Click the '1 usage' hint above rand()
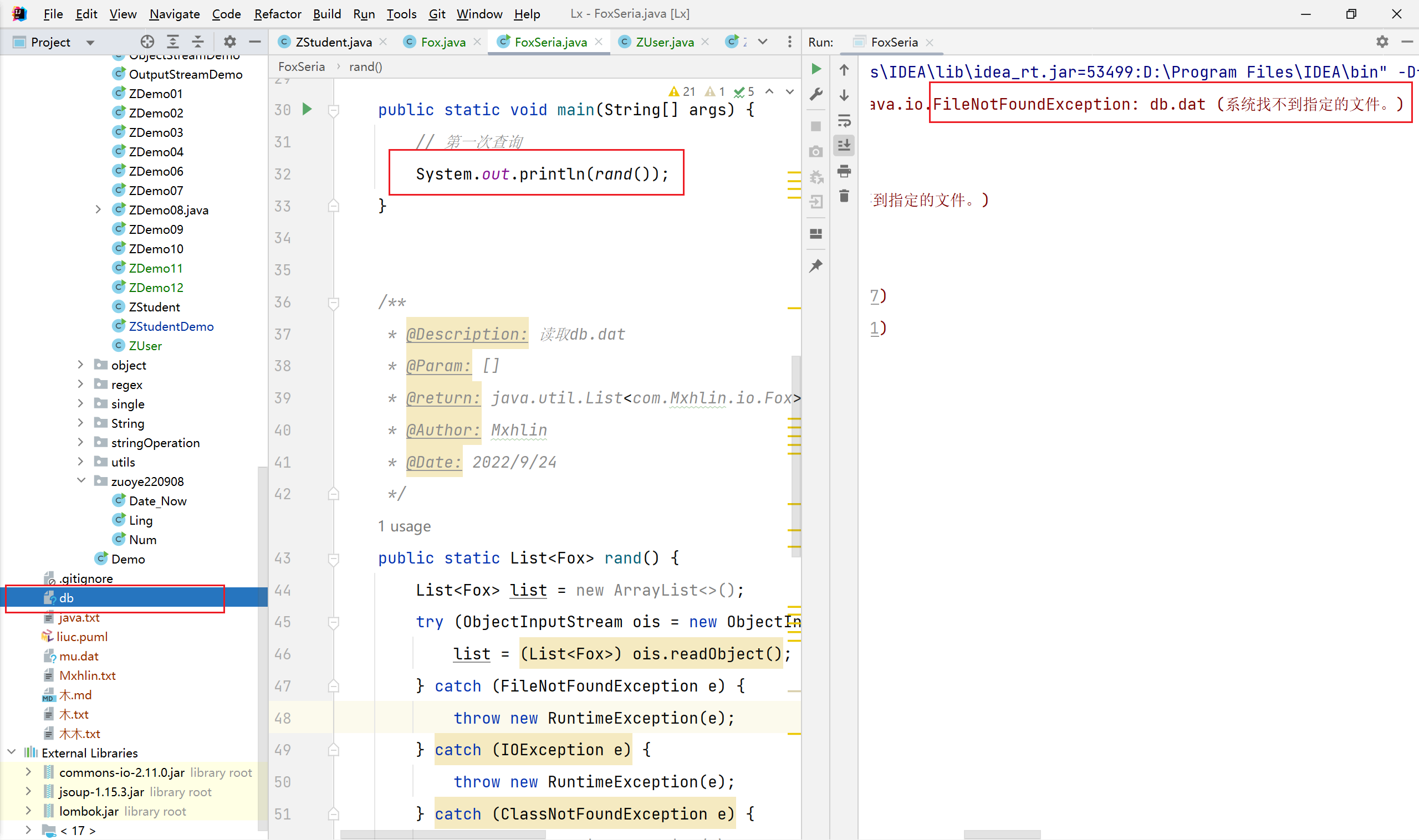Screen dimensions: 1419x840 pos(404,526)
